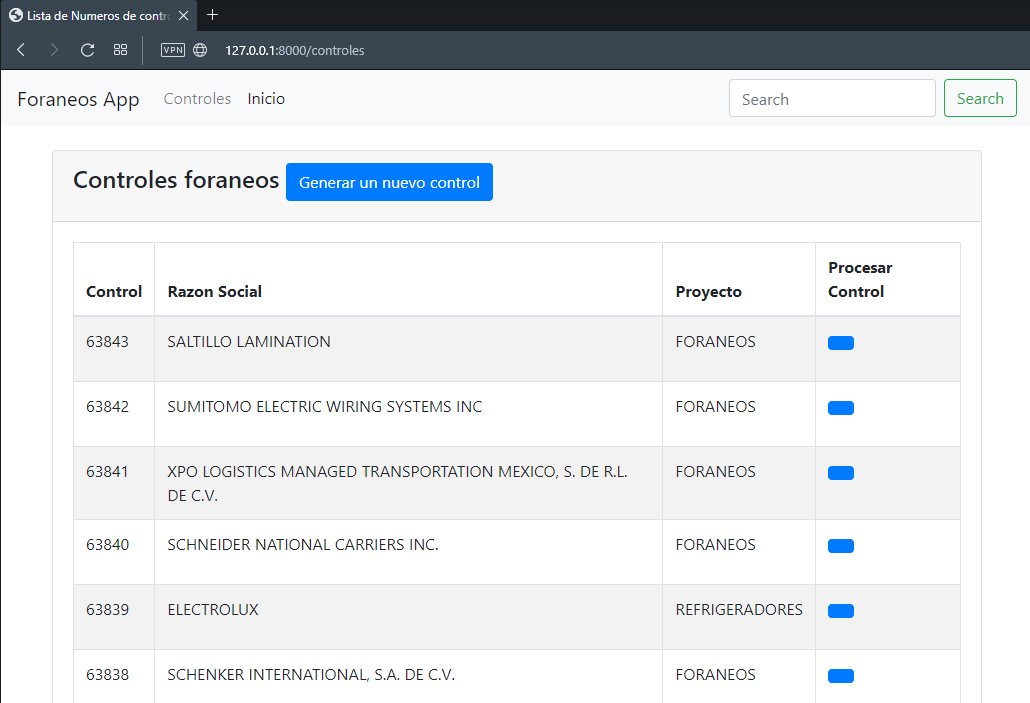The image size is (1030, 703).
Task: Toggle the VPN badge in address bar
Action: 172,50
